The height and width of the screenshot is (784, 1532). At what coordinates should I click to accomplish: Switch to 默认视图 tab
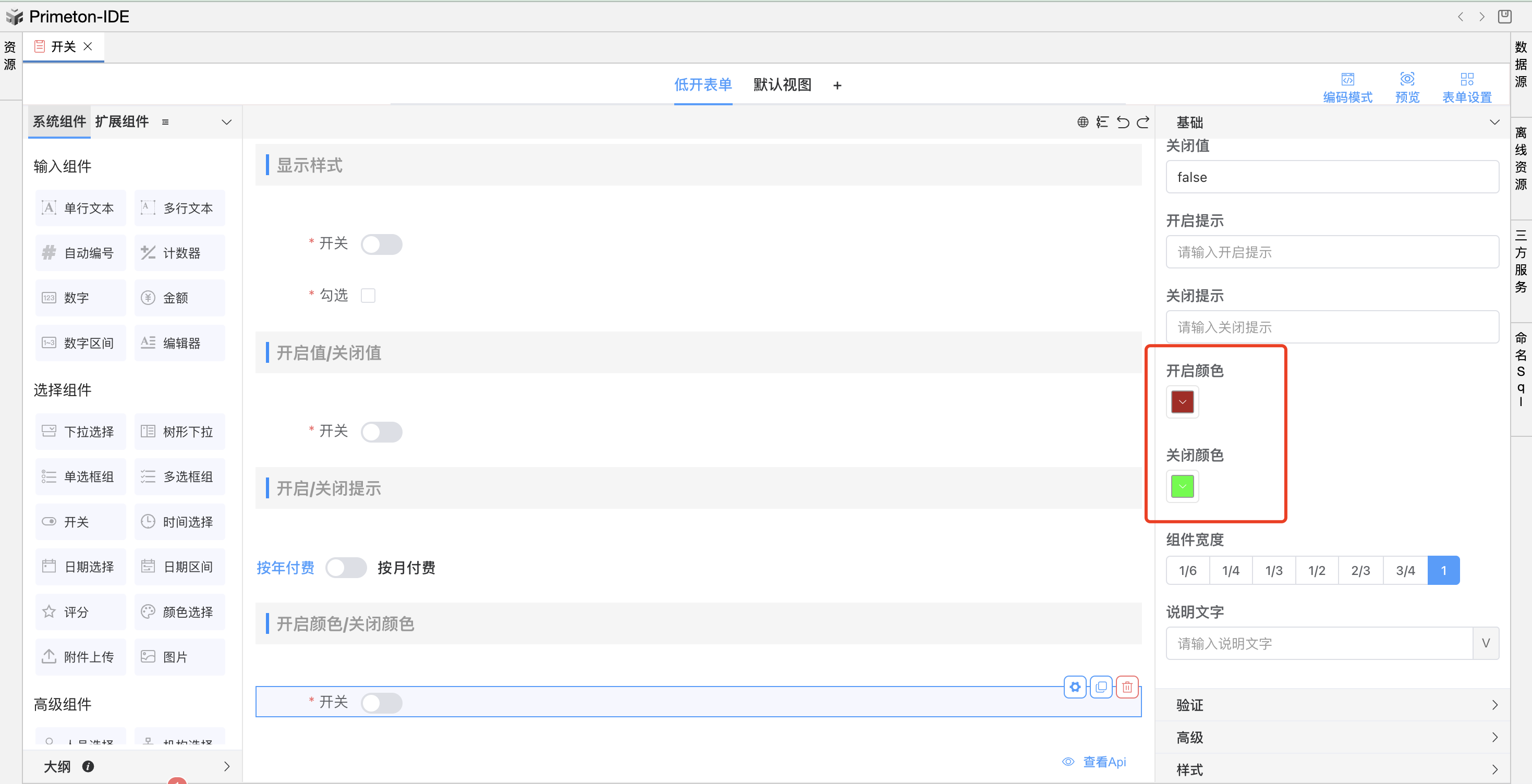point(782,85)
